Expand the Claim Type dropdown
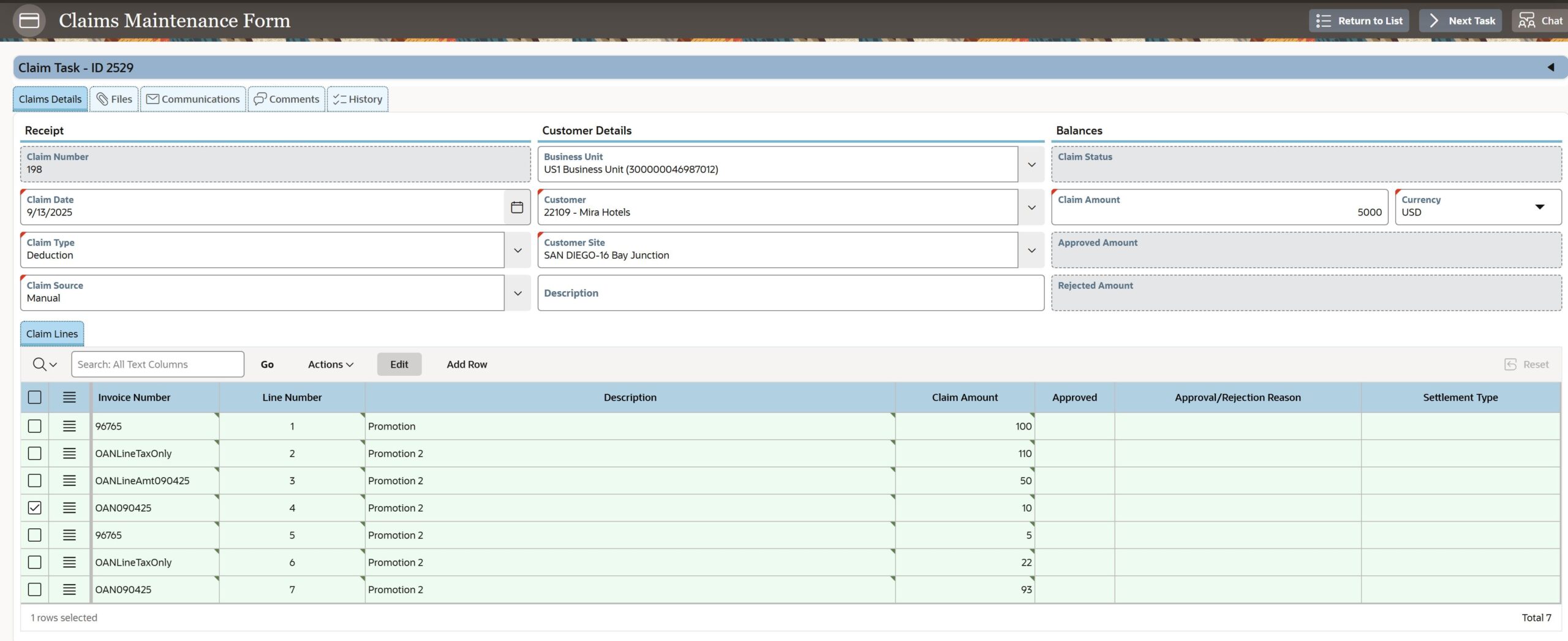This screenshot has height=641, width=1568. (x=518, y=250)
